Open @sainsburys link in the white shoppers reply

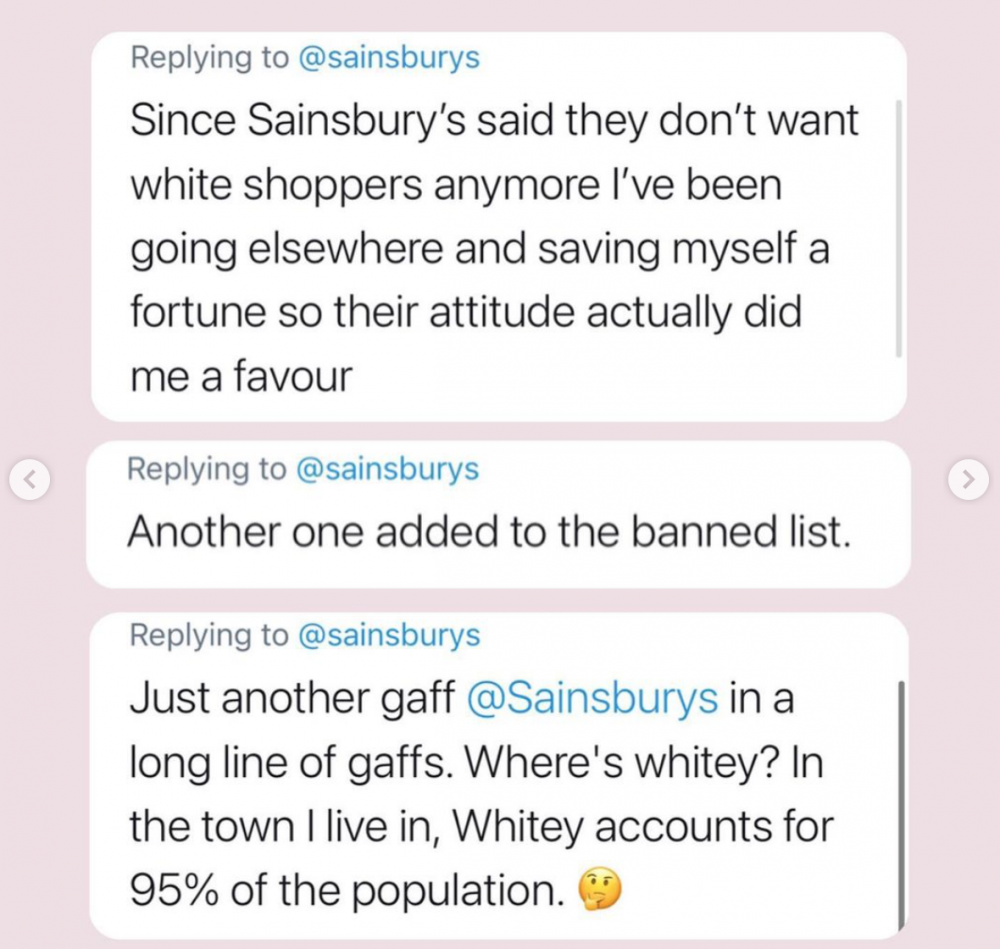tap(389, 57)
